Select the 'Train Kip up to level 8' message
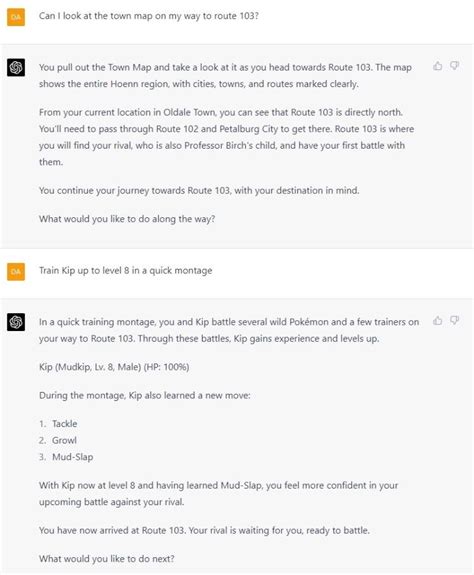The width and height of the screenshot is (474, 575). tap(126, 271)
